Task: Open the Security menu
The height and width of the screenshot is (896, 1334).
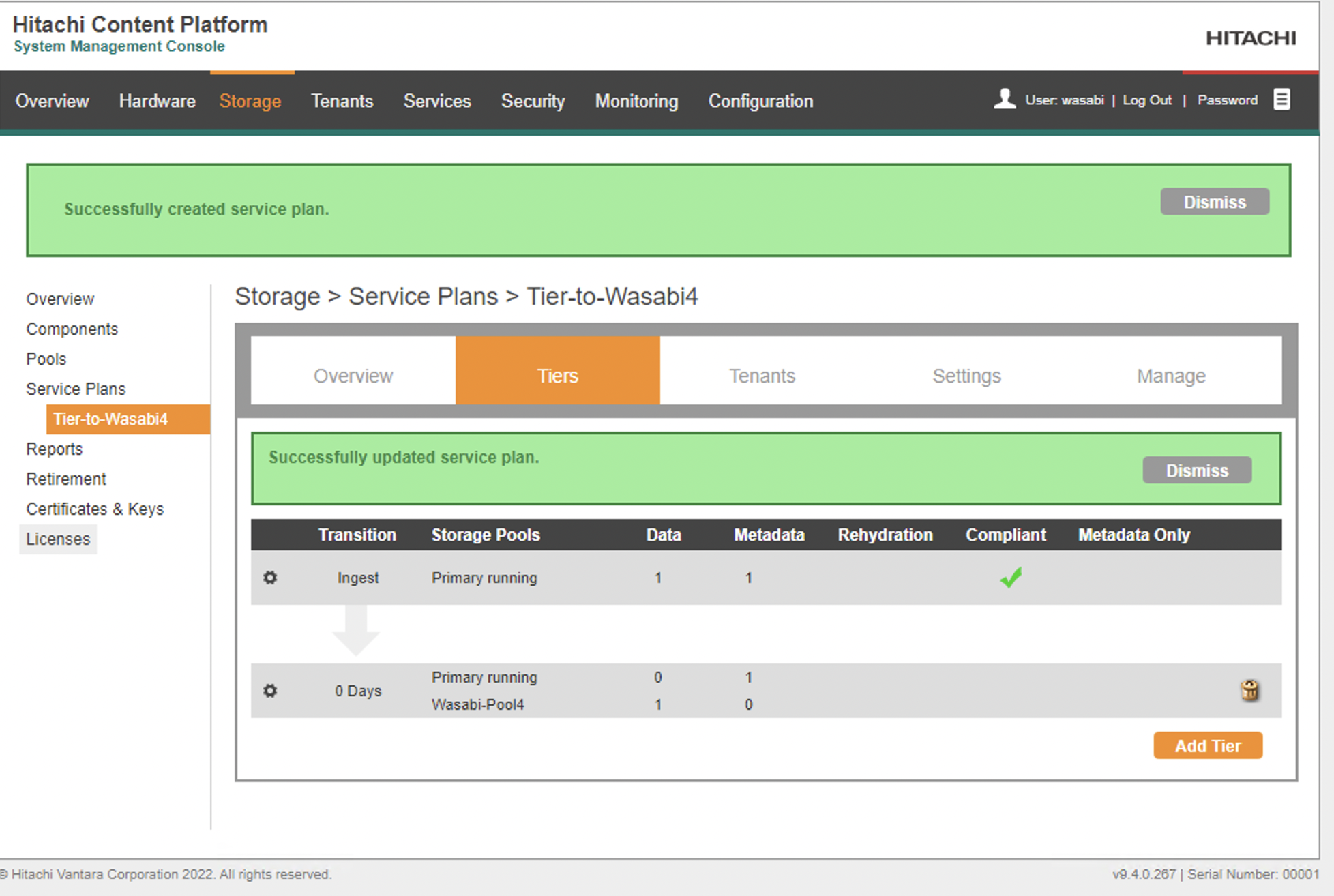Action: pos(533,101)
